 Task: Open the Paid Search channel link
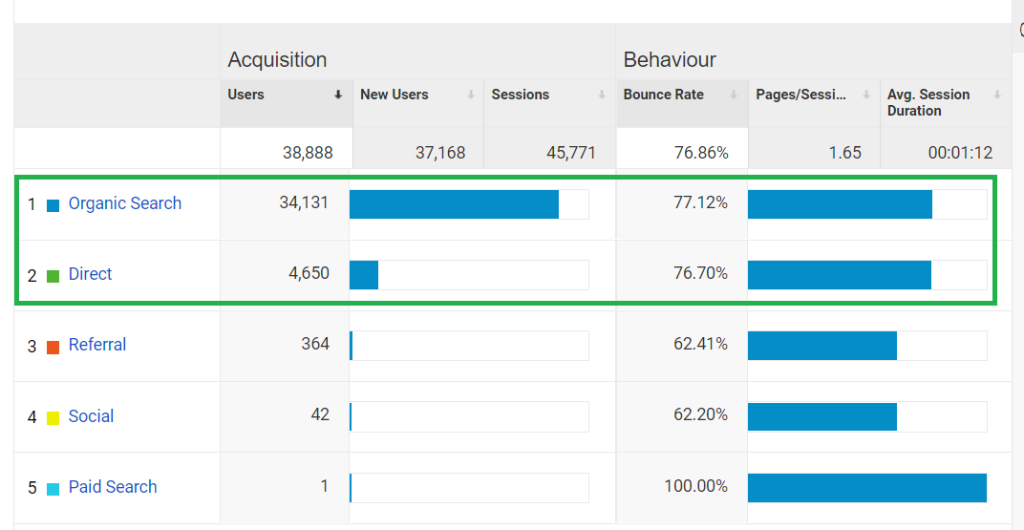click(113, 487)
